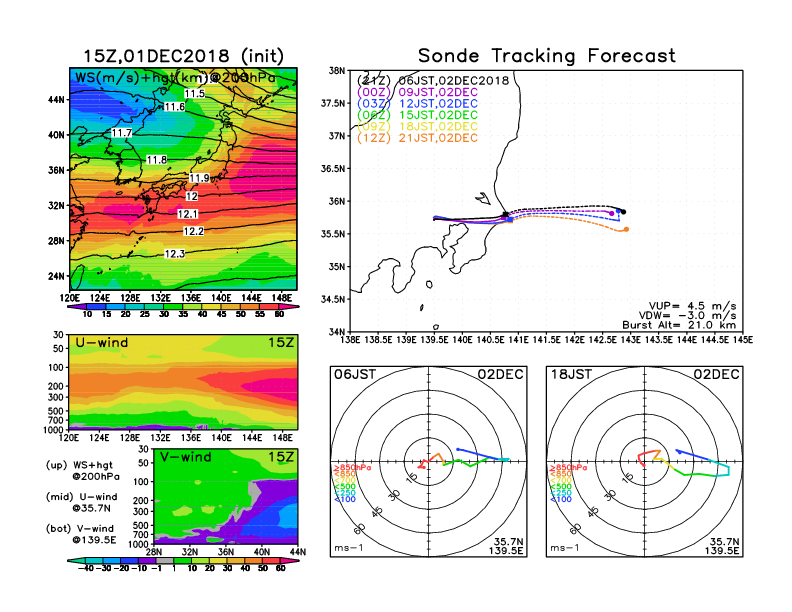Image resolution: width=792 pixels, height=612 pixels.
Task: Click the '(bot) V-wind @139.5E' description
Action: click(81, 534)
